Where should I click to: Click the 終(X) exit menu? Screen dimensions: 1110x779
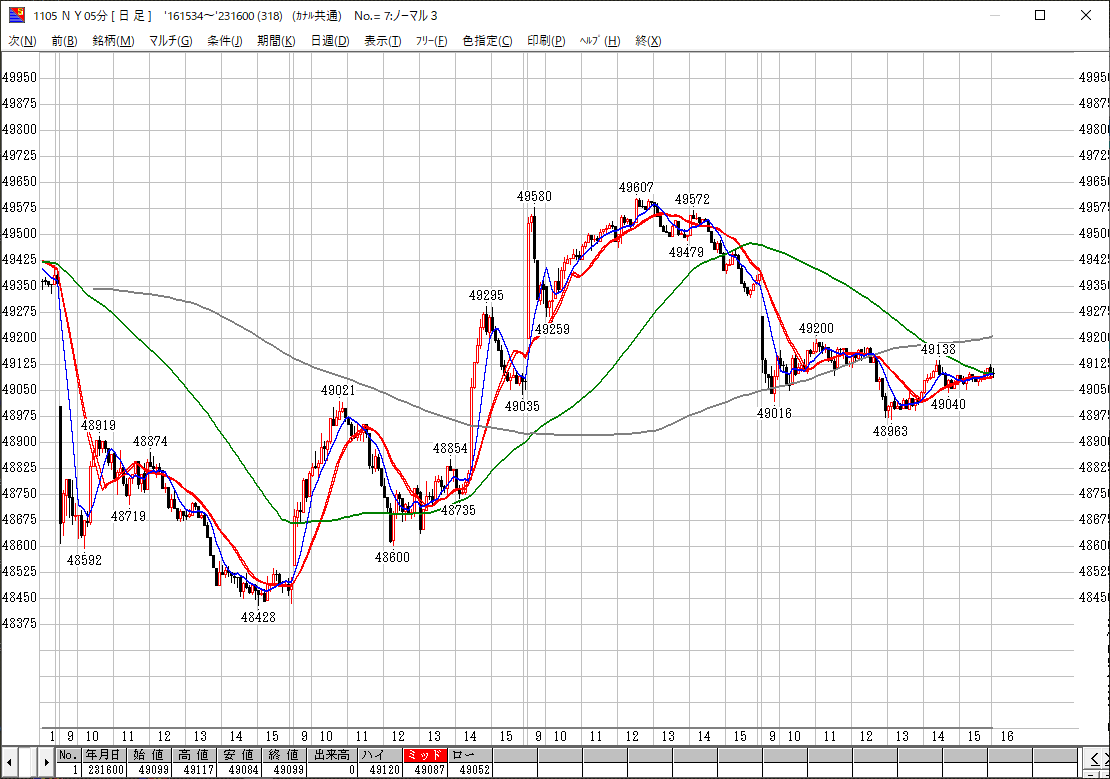[648, 41]
